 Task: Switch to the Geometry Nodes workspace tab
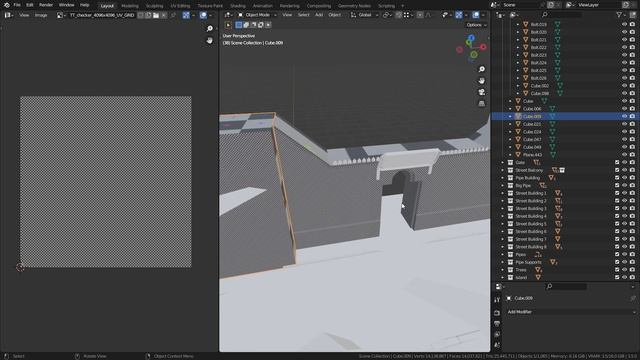click(x=354, y=6)
